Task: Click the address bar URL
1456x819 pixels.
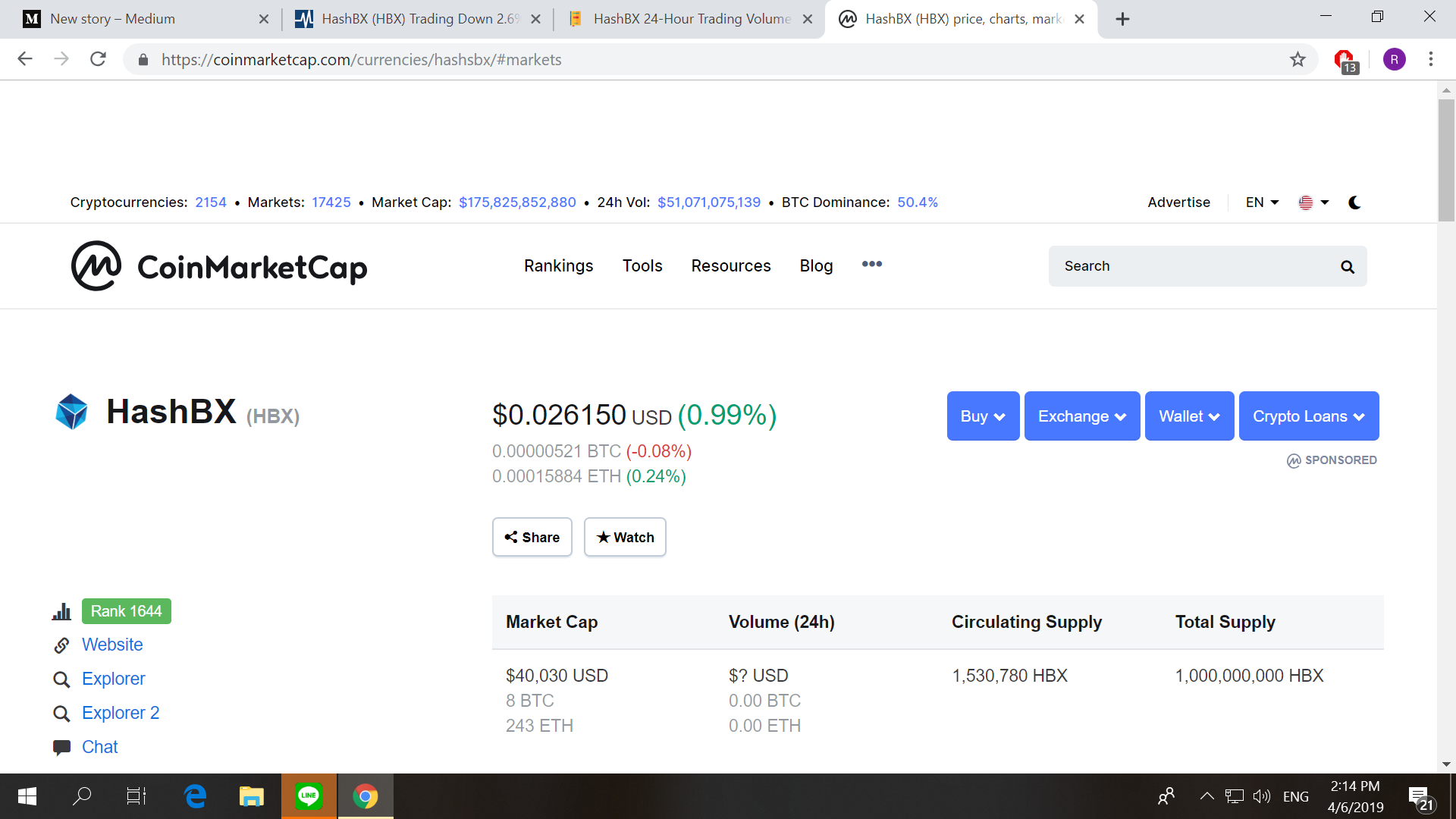Action: [x=361, y=59]
